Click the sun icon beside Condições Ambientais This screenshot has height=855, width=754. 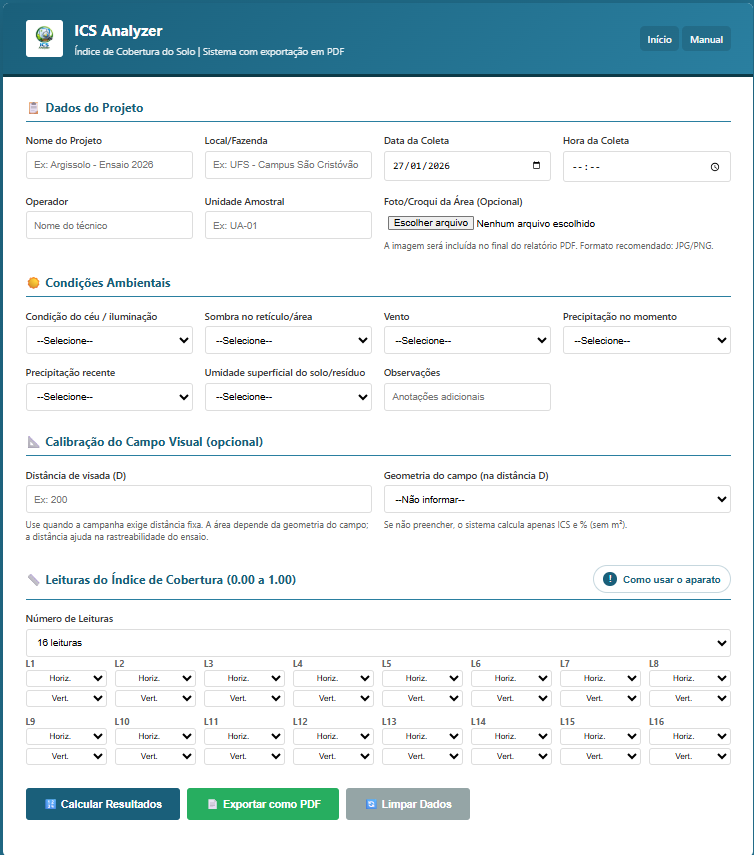[34, 284]
